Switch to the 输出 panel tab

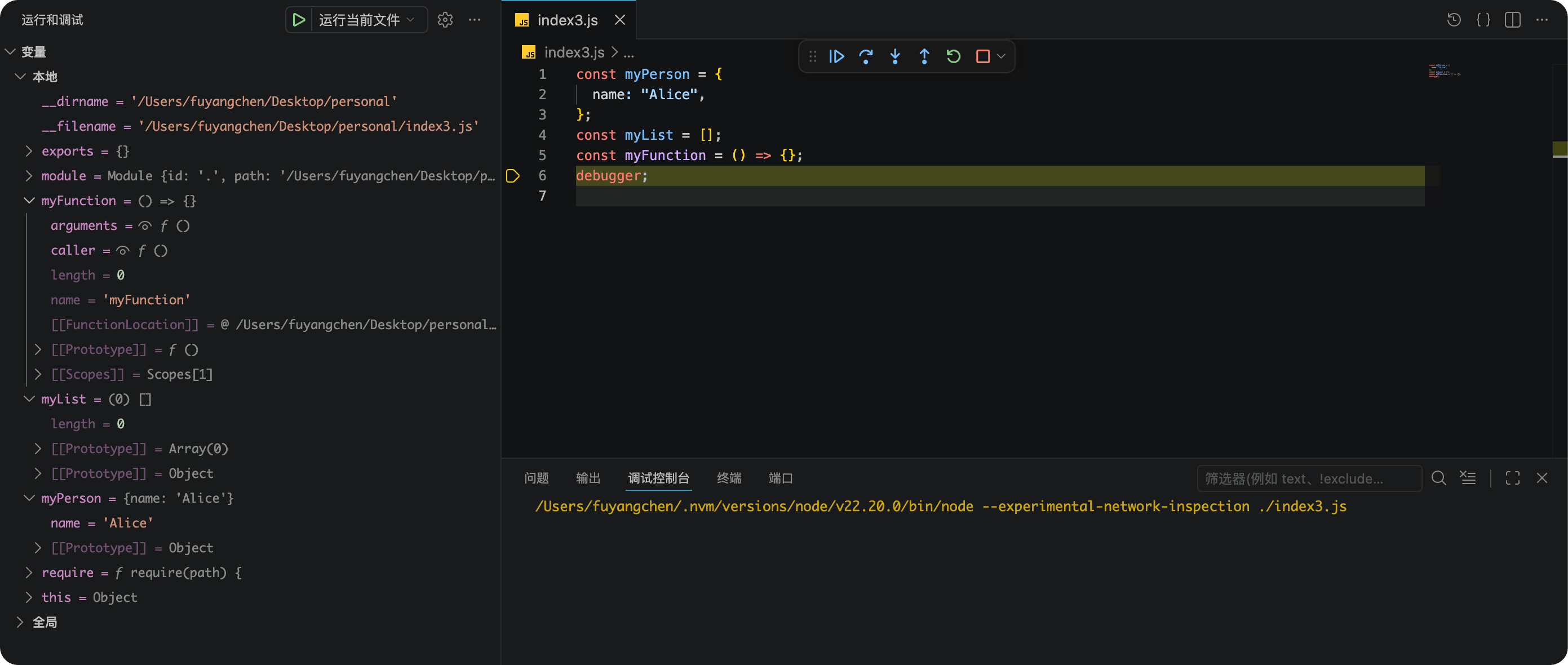pyautogui.click(x=588, y=478)
